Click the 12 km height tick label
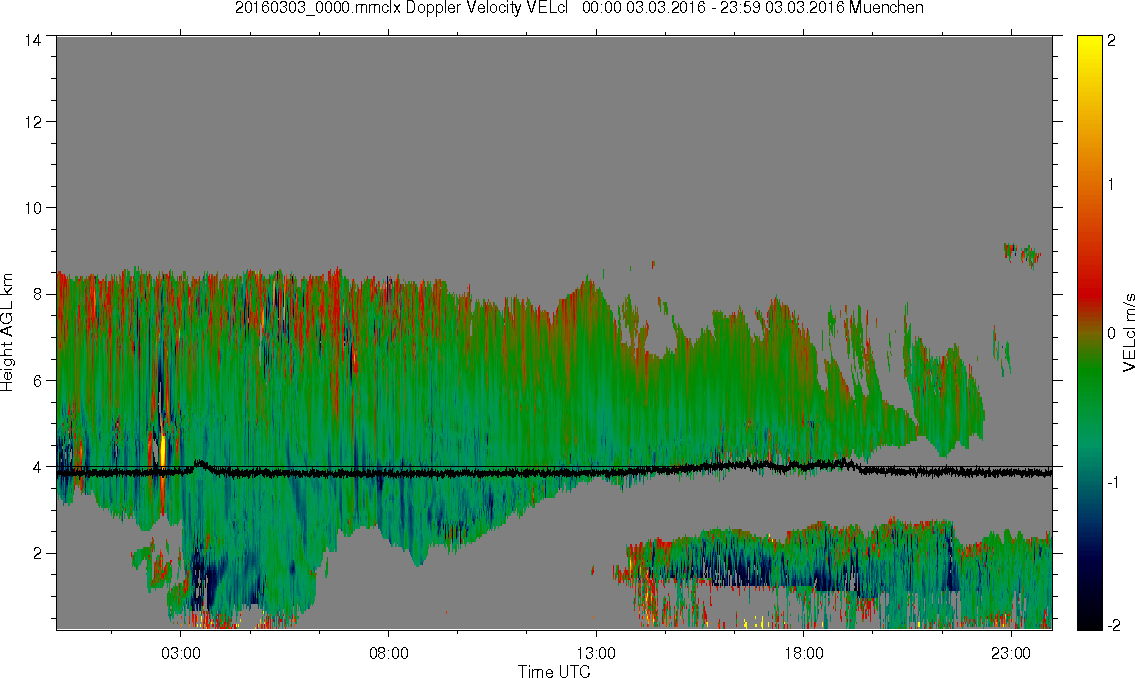Image resolution: width=1135 pixels, height=678 pixels. tap(33, 122)
